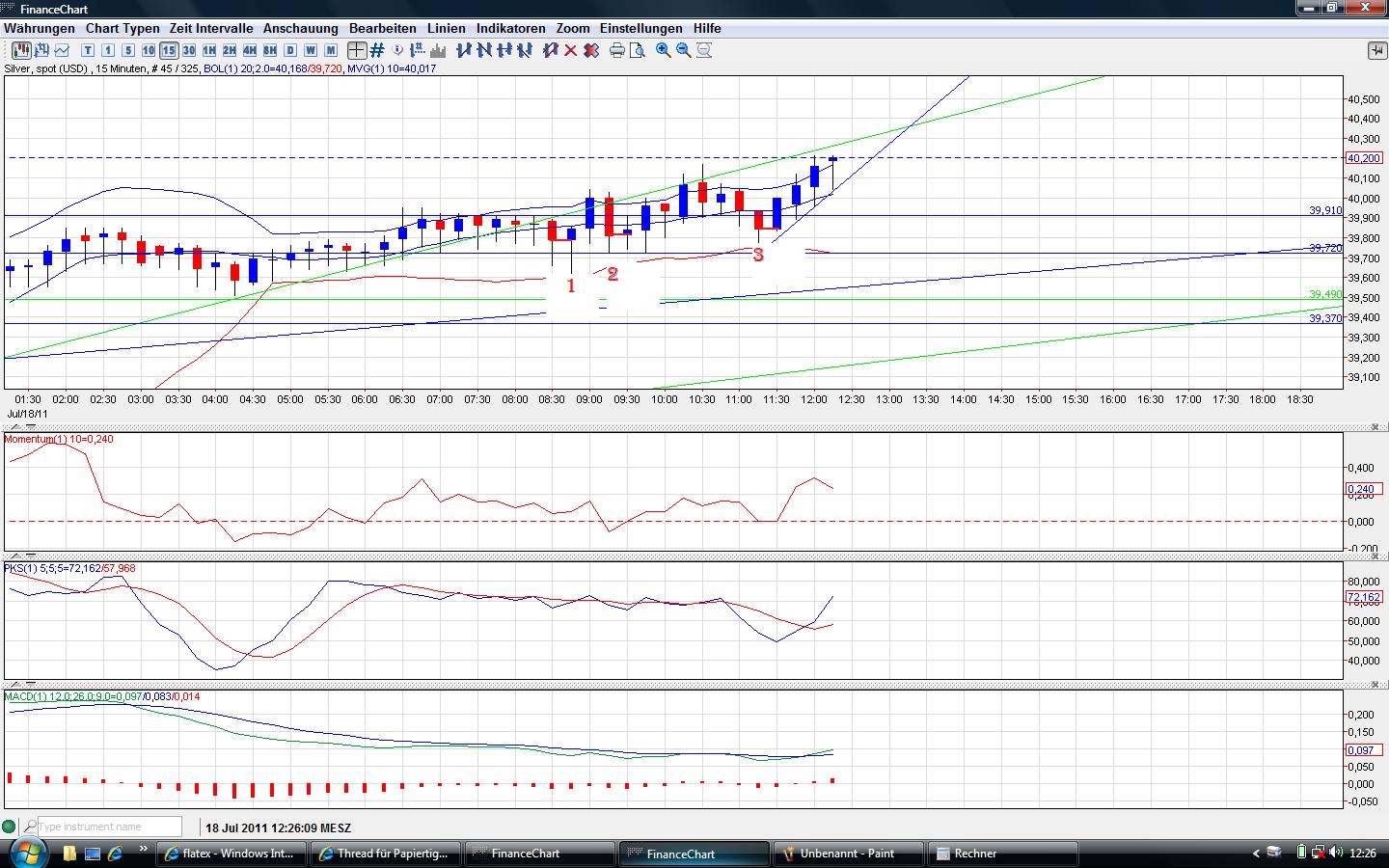Toggle the gray volume histogram icon
Viewport: 1389px width, 868px height.
[x=438, y=50]
